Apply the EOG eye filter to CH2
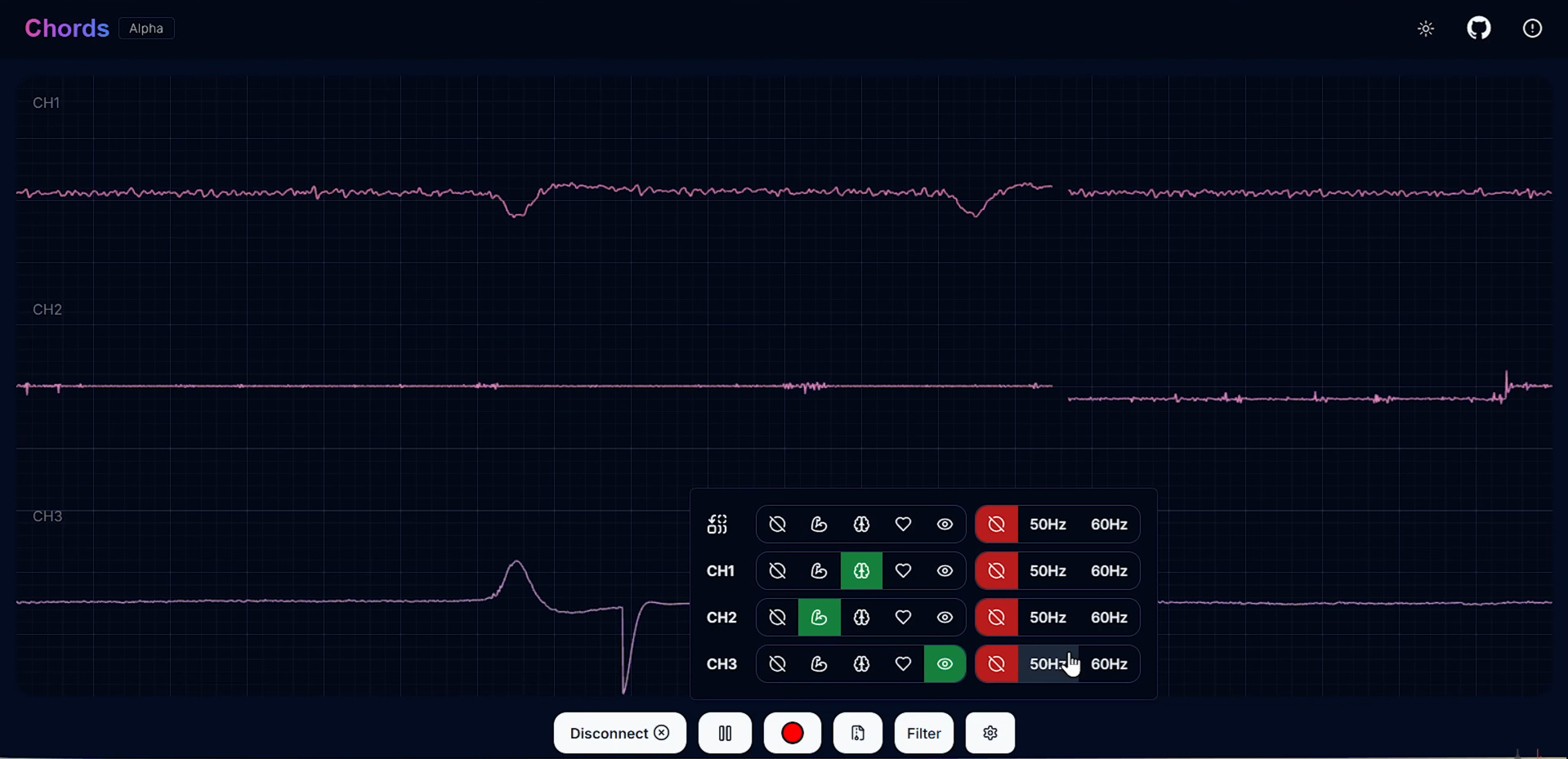The height and width of the screenshot is (759, 1568). [945, 618]
